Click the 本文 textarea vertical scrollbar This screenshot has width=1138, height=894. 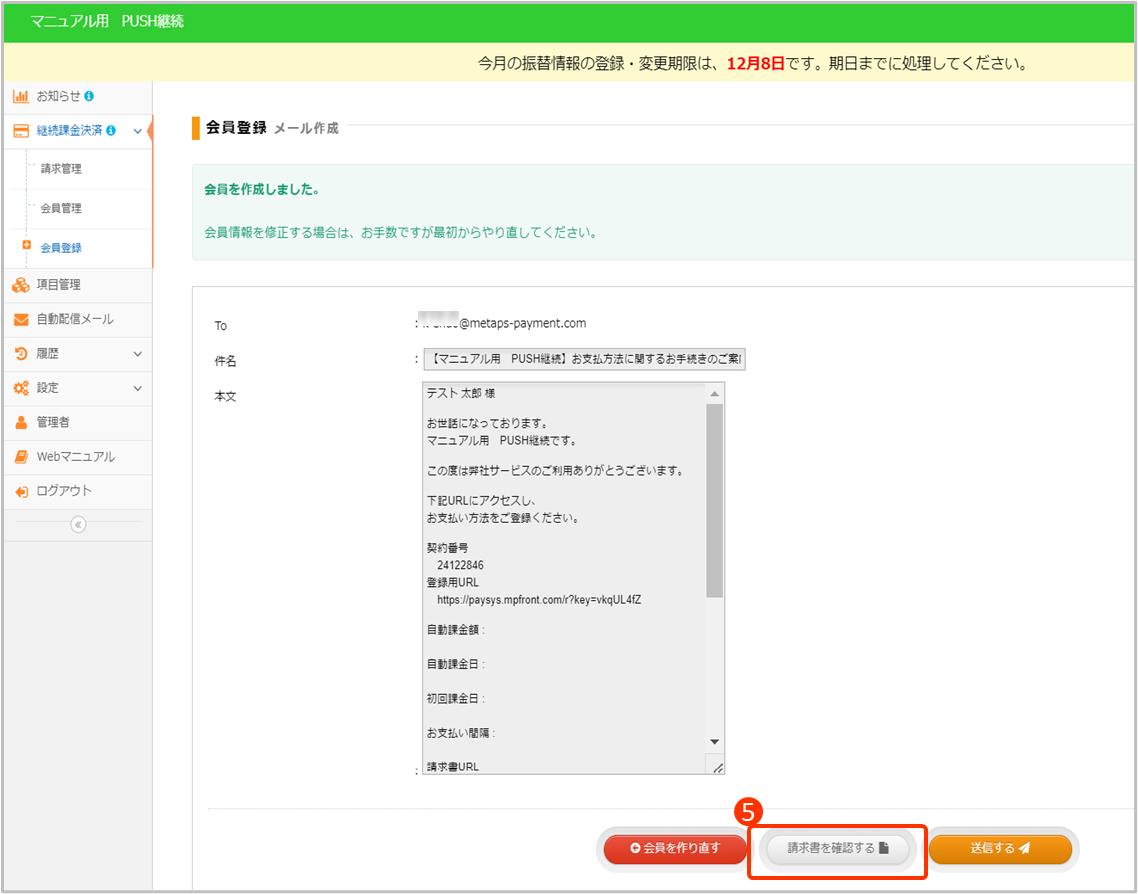point(714,500)
